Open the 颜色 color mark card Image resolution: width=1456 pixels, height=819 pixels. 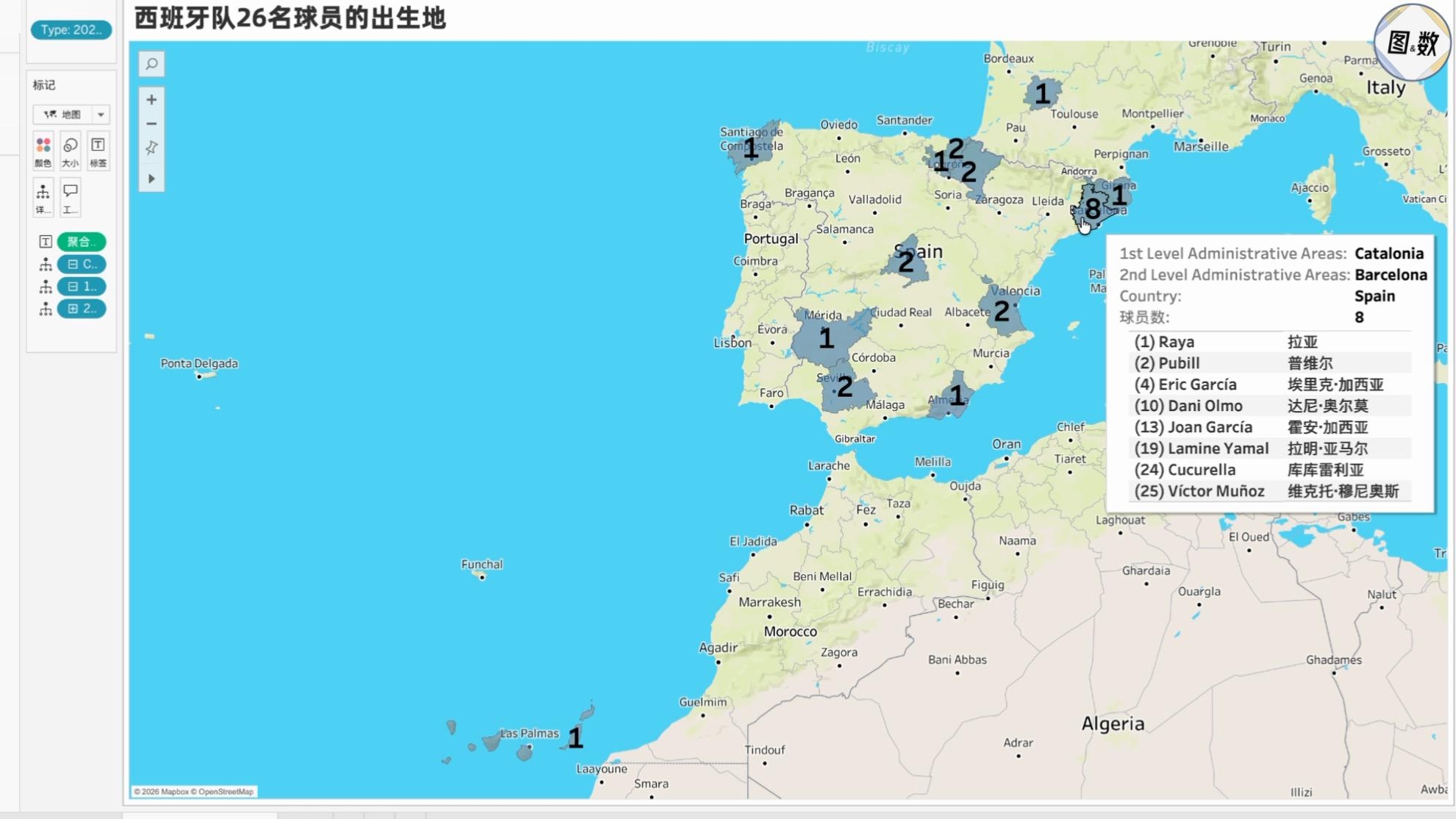click(x=43, y=151)
